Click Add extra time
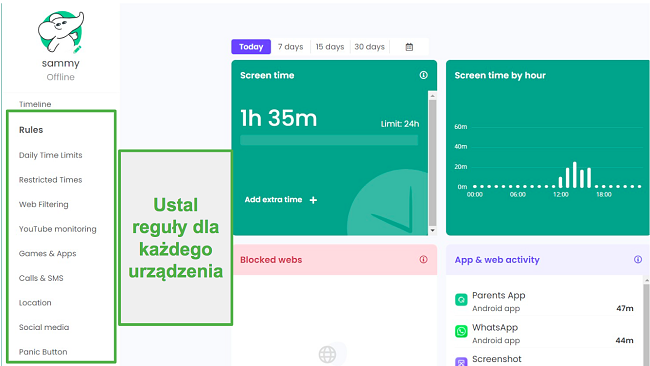 (273, 199)
